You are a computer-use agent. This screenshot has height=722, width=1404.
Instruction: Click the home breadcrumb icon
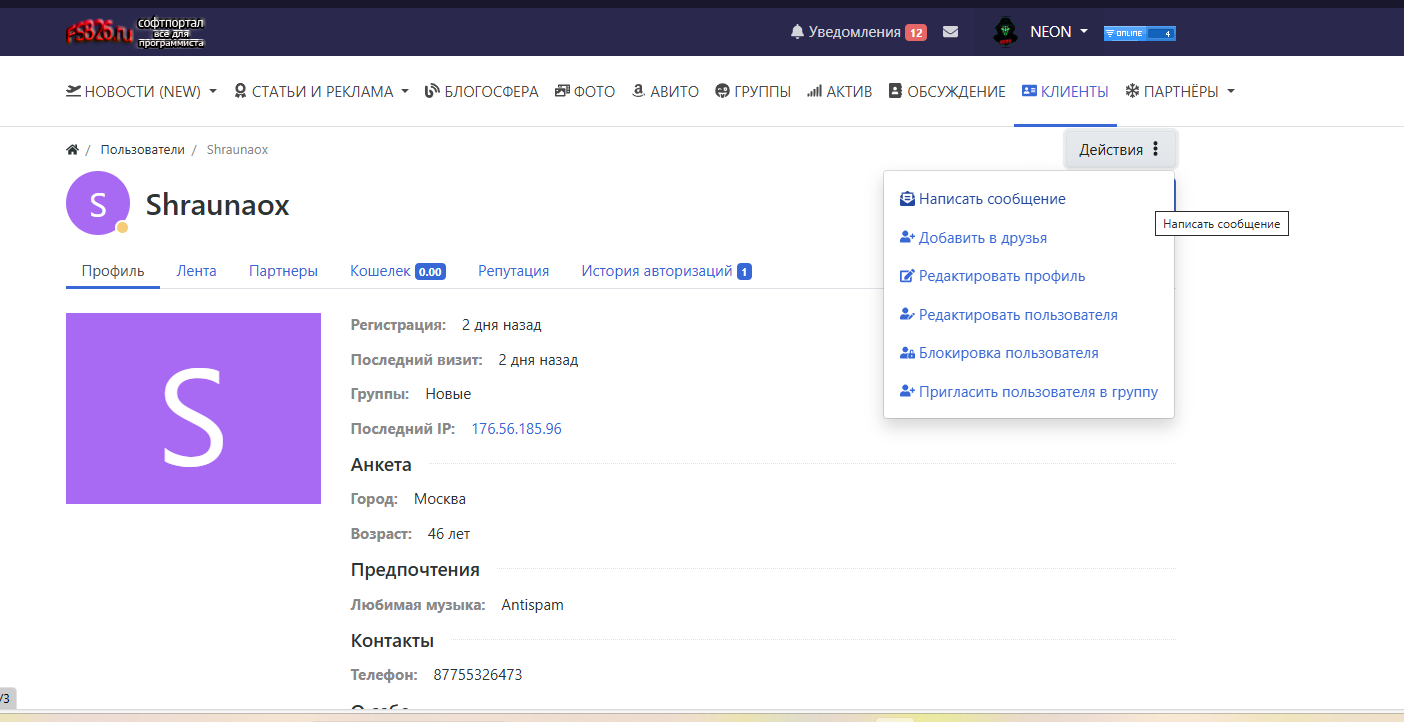pyautogui.click(x=72, y=150)
